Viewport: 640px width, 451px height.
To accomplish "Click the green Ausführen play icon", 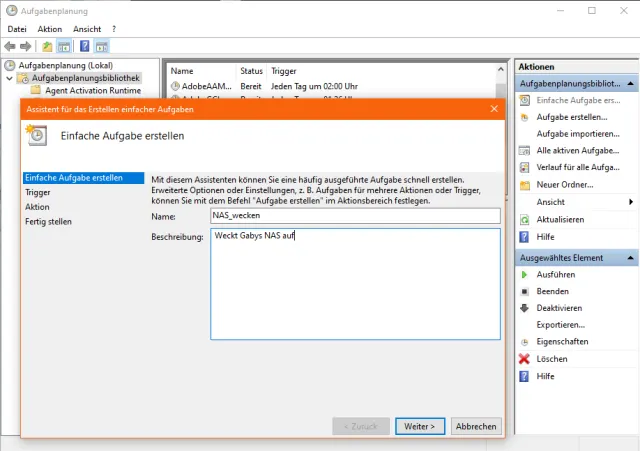I will pyautogui.click(x=525, y=274).
